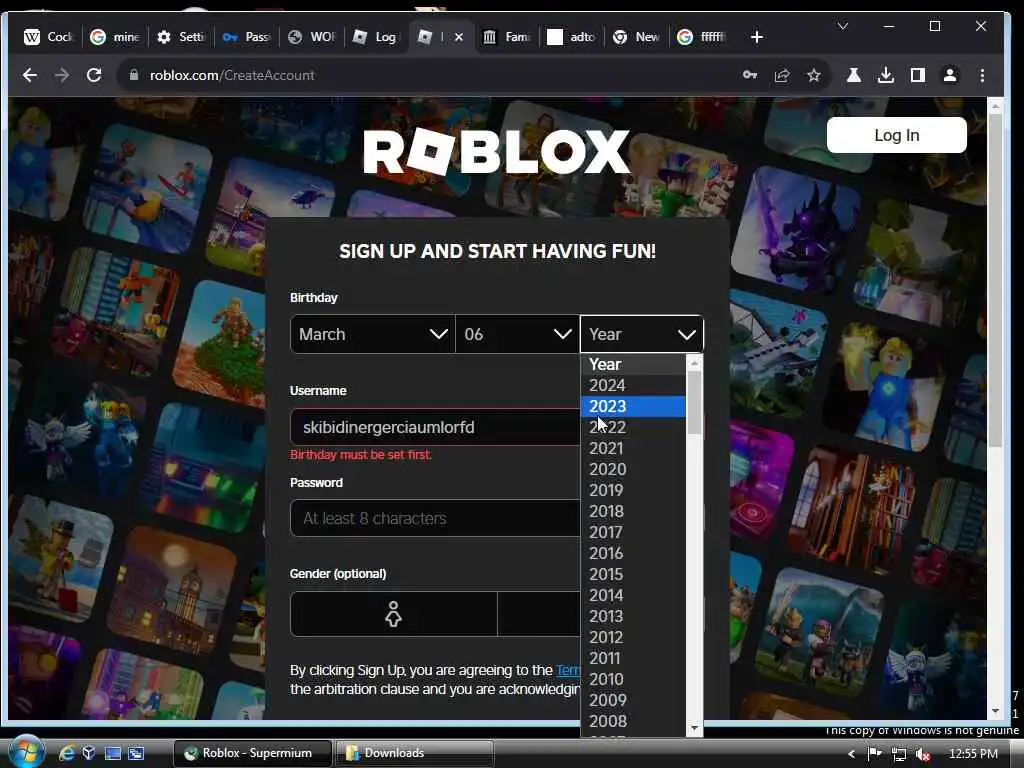
Task: Select 2015 from the year list
Action: [633, 574]
